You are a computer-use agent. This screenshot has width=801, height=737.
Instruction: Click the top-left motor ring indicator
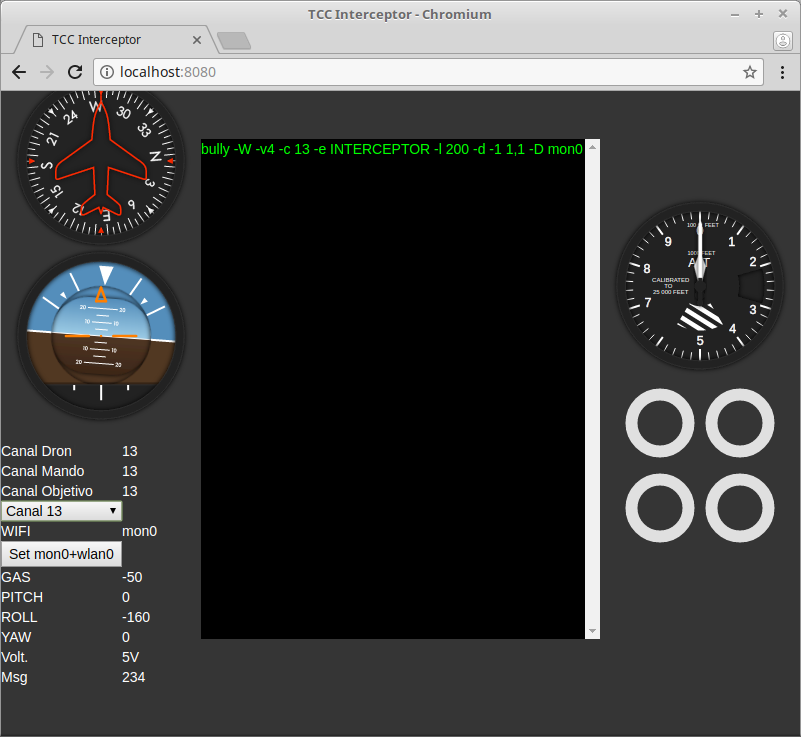click(659, 423)
